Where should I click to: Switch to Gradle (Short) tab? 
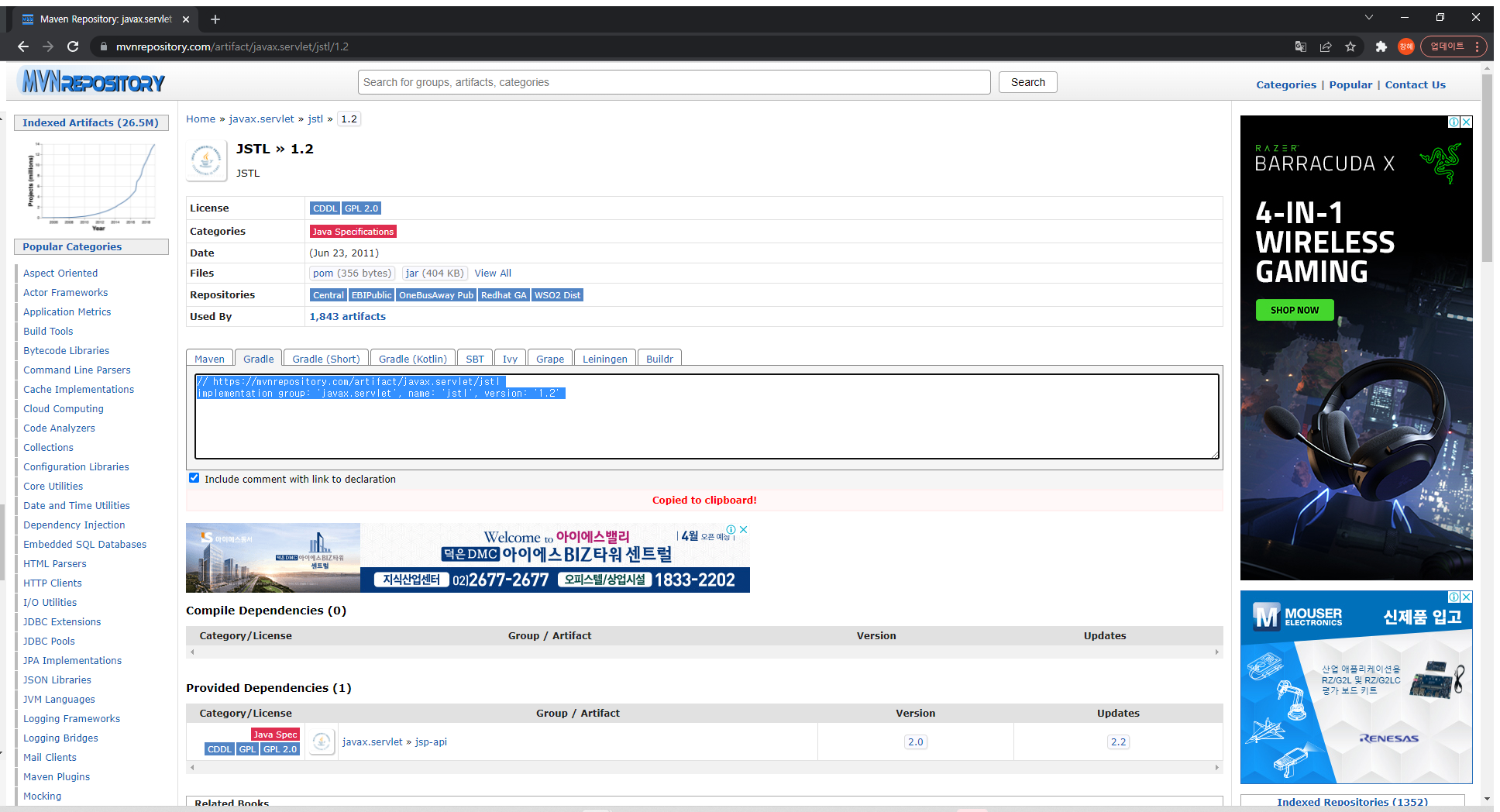click(x=326, y=358)
